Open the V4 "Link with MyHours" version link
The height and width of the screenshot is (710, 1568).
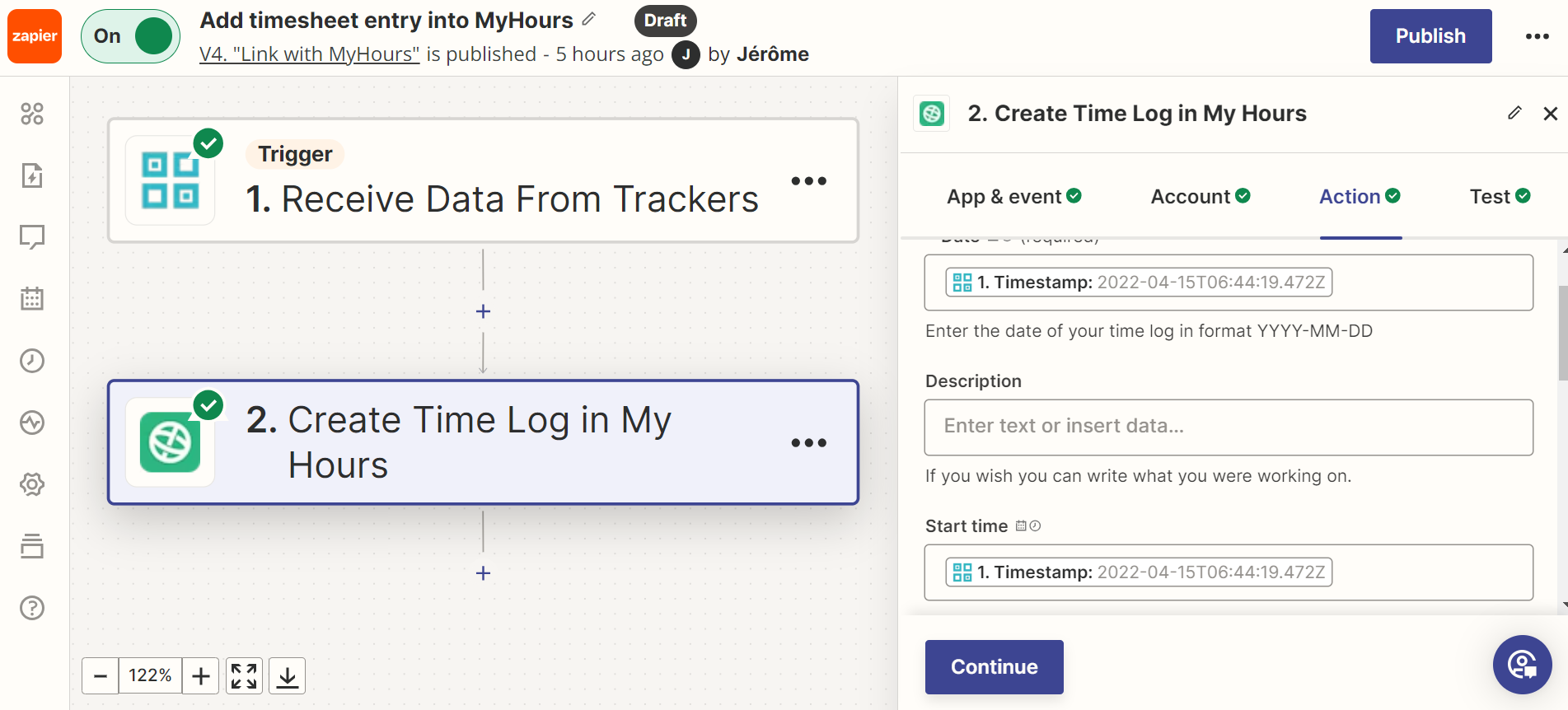click(x=309, y=54)
